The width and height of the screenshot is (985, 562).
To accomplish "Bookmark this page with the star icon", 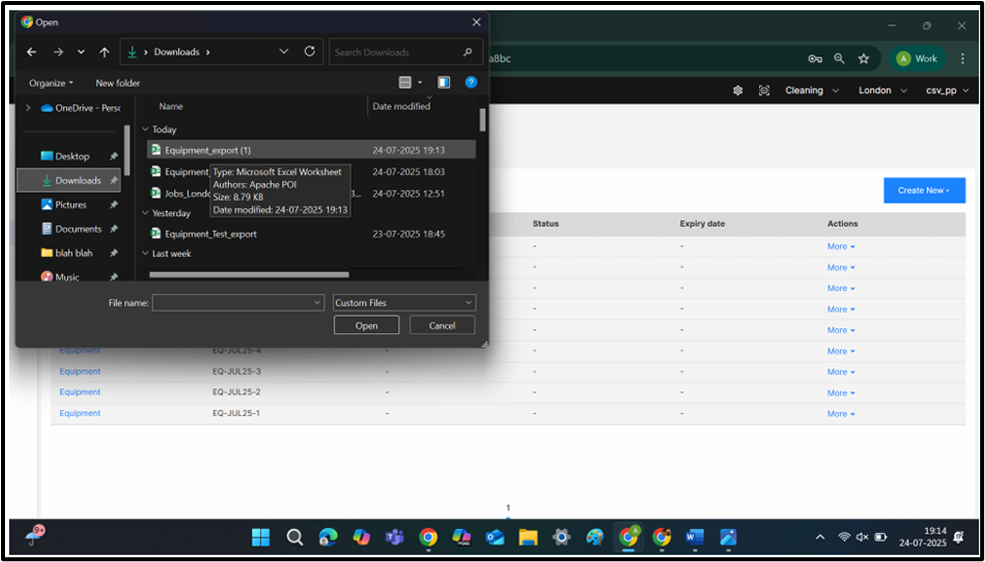I will point(864,58).
